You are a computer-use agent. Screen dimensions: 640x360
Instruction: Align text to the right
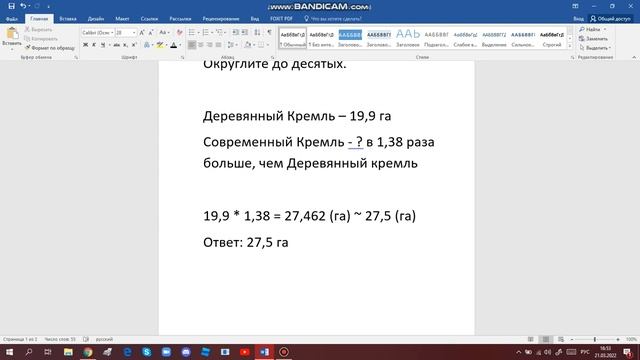[210, 45]
